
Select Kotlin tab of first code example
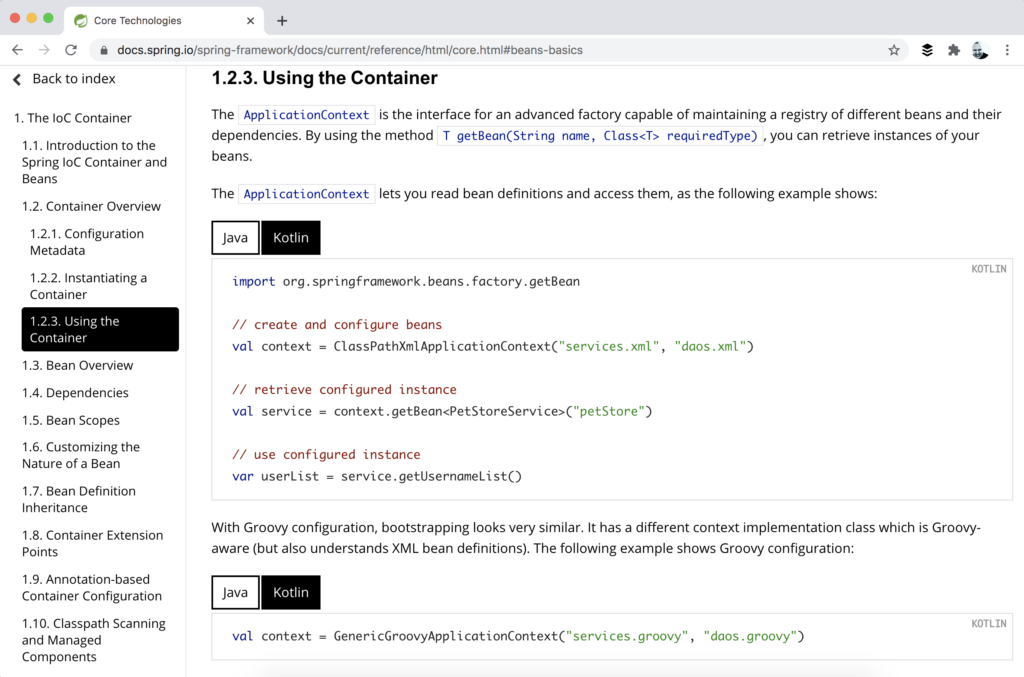pyautogui.click(x=291, y=238)
